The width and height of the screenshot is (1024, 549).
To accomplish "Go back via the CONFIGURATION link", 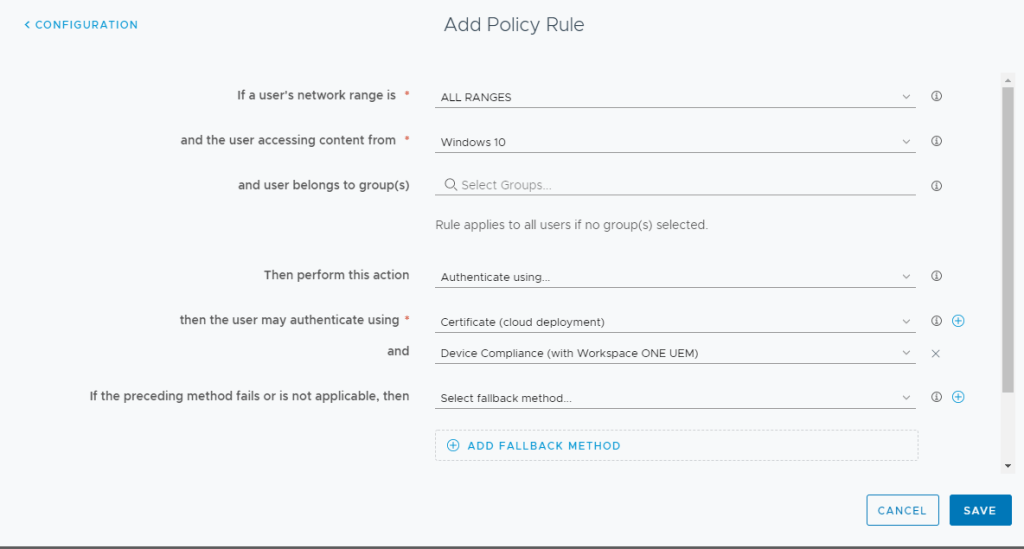I will click(x=82, y=25).
